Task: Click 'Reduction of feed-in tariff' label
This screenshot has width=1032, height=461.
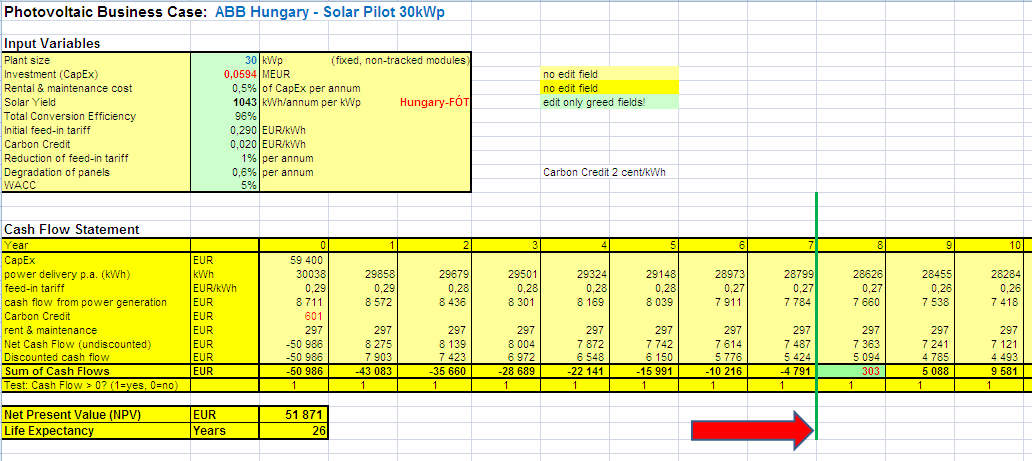Action: pyautogui.click(x=66, y=158)
